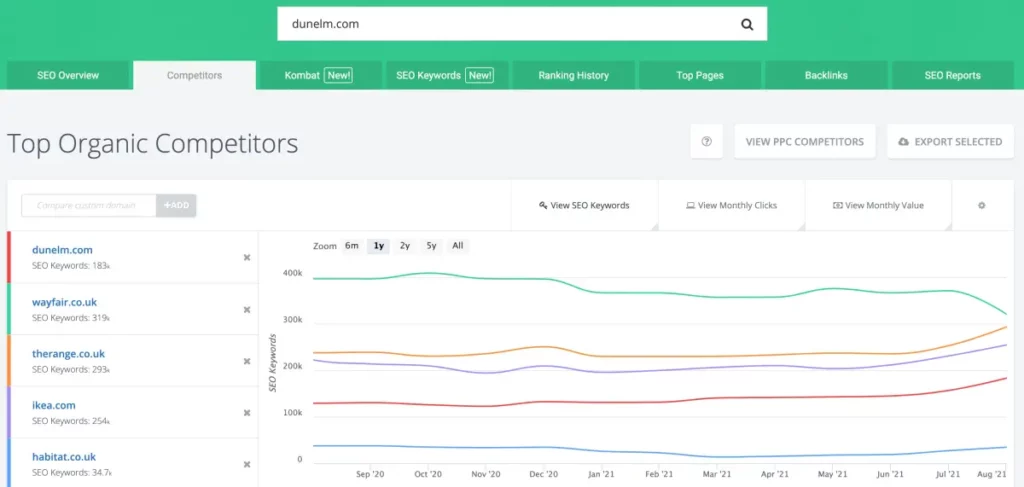The width and height of the screenshot is (1024, 487).
Task: Open the SEO Overview tab
Action: 68,75
